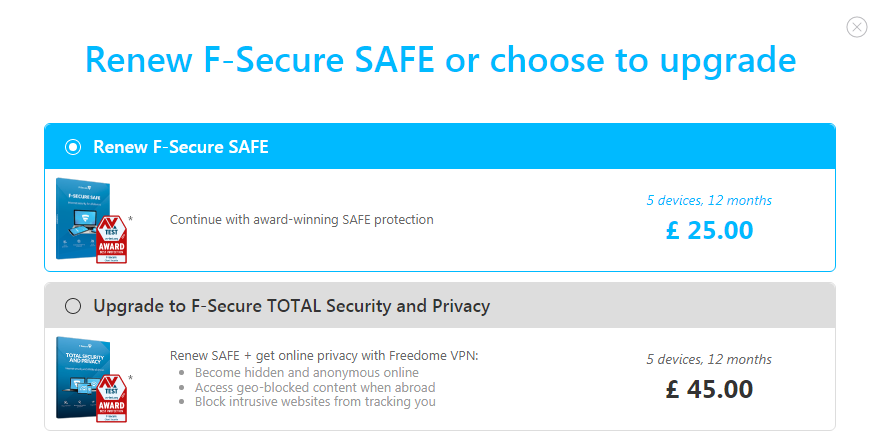This screenshot has height=432, width=885.
Task: Click the blue Renew F-Secure SAFE header bar
Action: click(450, 147)
